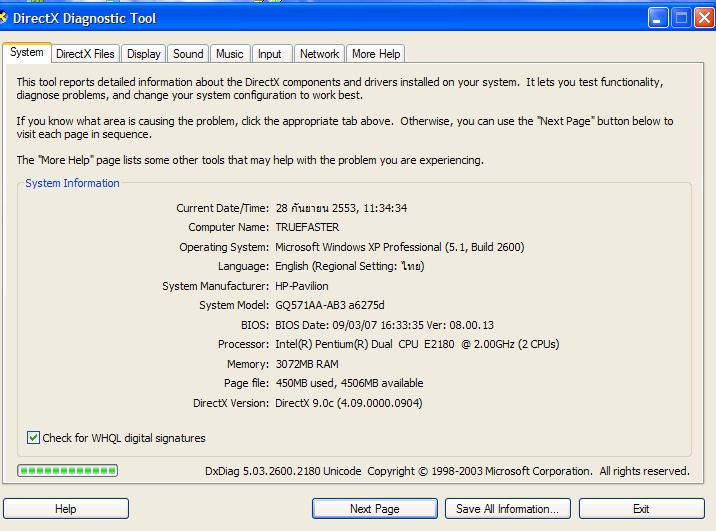This screenshot has height=531, width=716.
Task: Click the System Information group label
Action: 72,183
